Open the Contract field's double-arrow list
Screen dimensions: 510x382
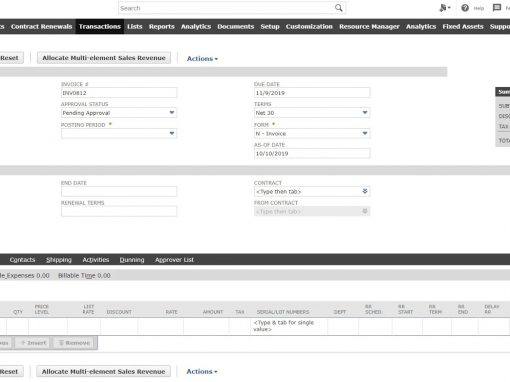[x=365, y=191]
